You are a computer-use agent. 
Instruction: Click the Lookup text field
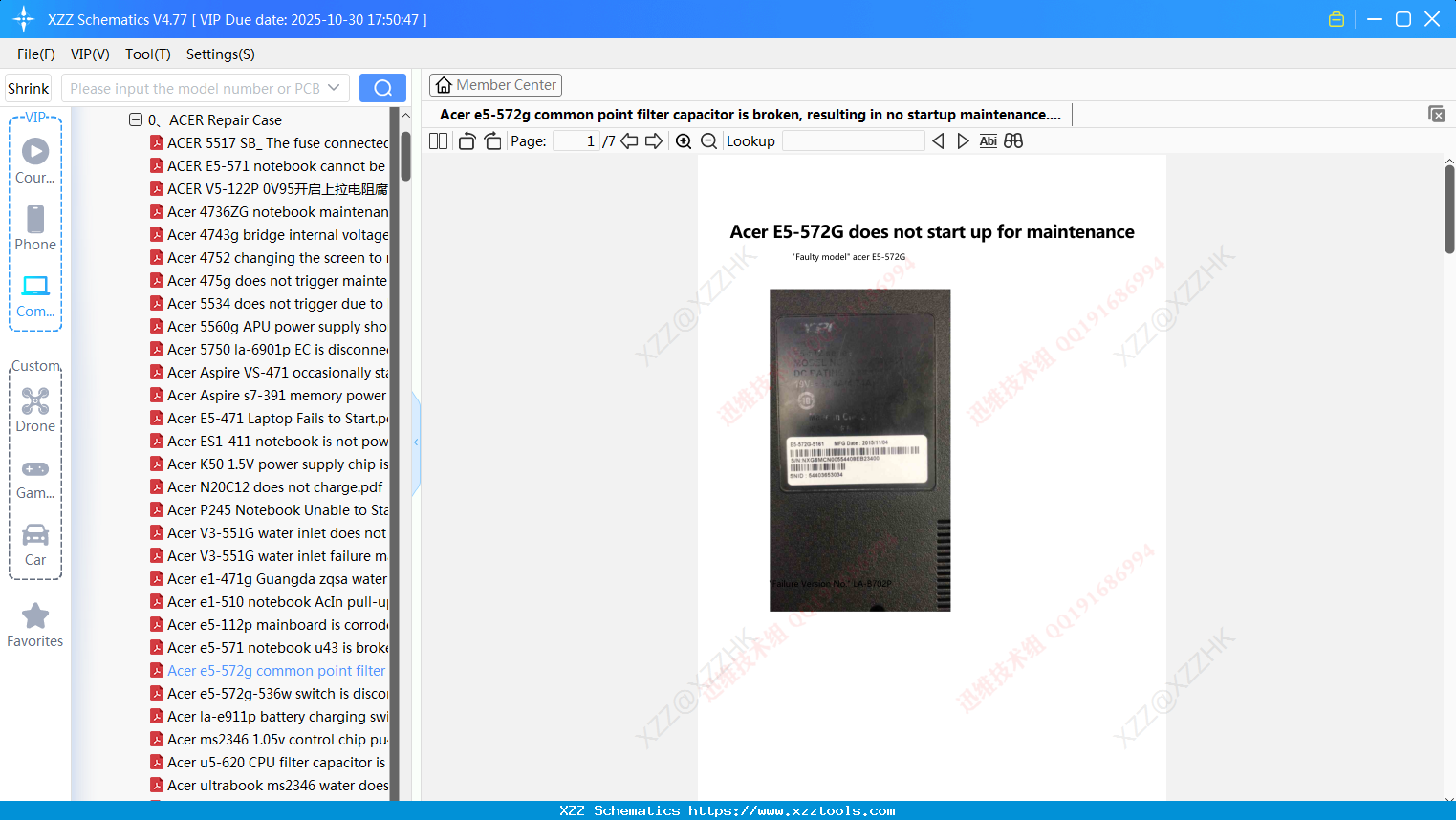(854, 141)
